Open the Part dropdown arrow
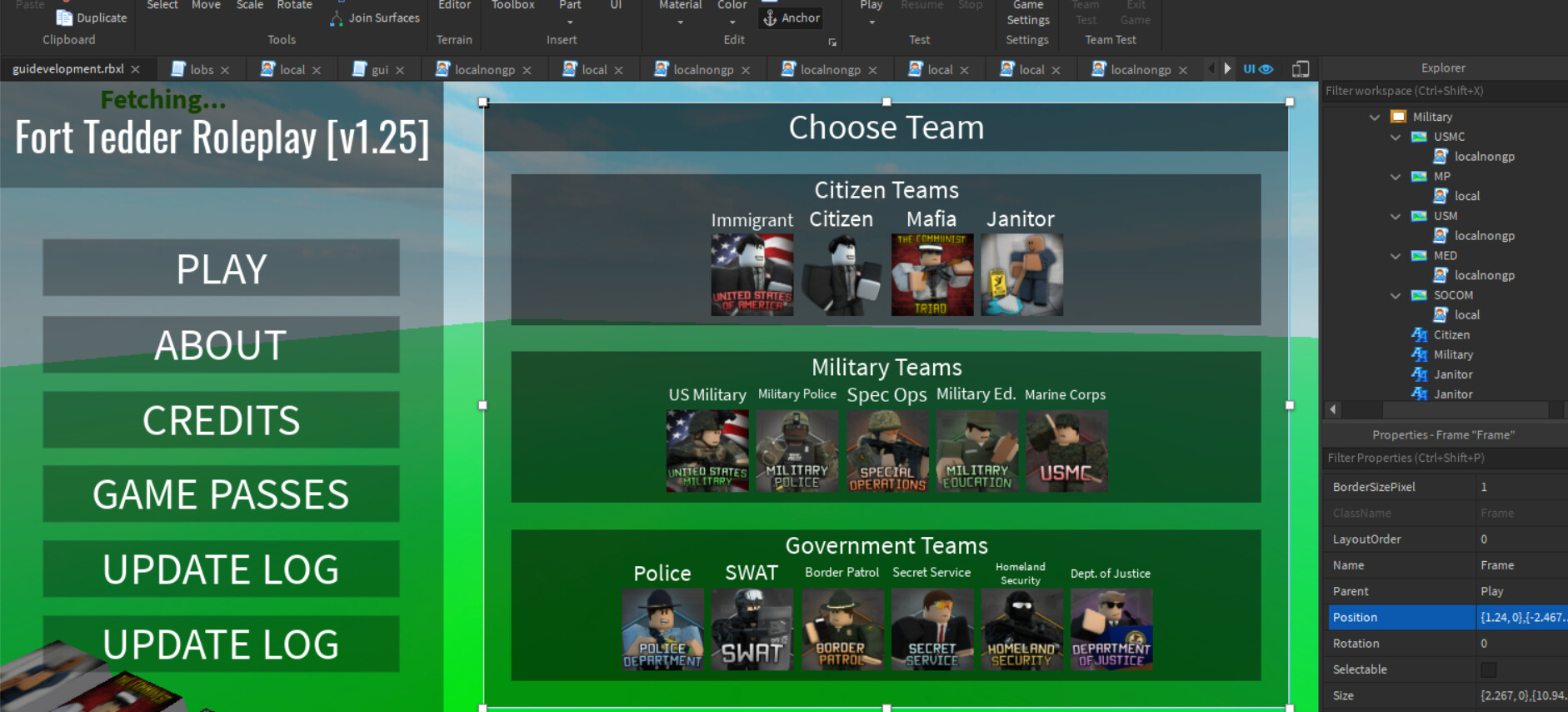 tap(570, 23)
